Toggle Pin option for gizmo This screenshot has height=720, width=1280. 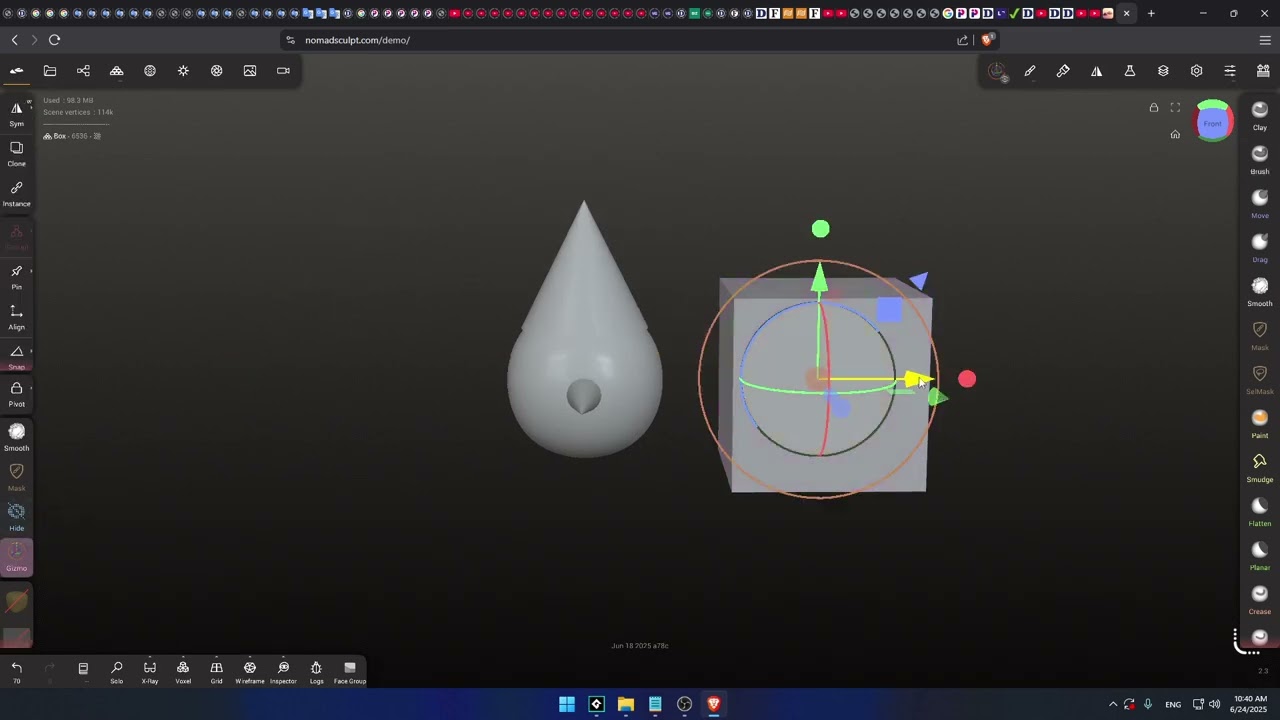(17, 277)
